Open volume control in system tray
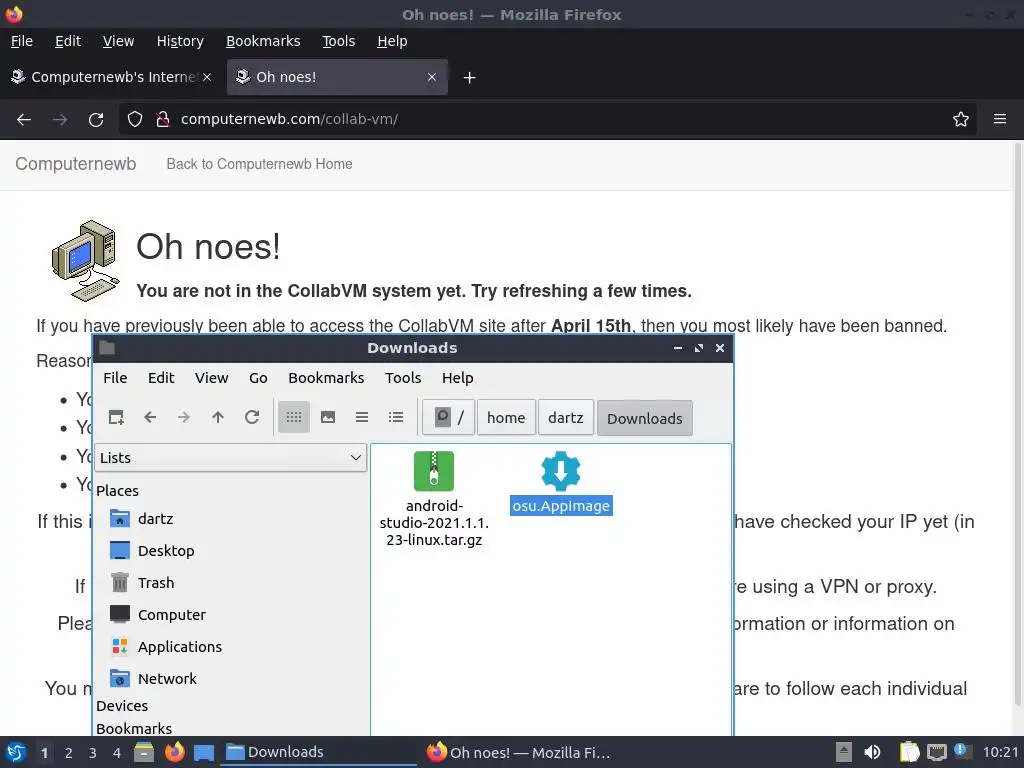This screenshot has width=1024, height=768. (x=872, y=752)
